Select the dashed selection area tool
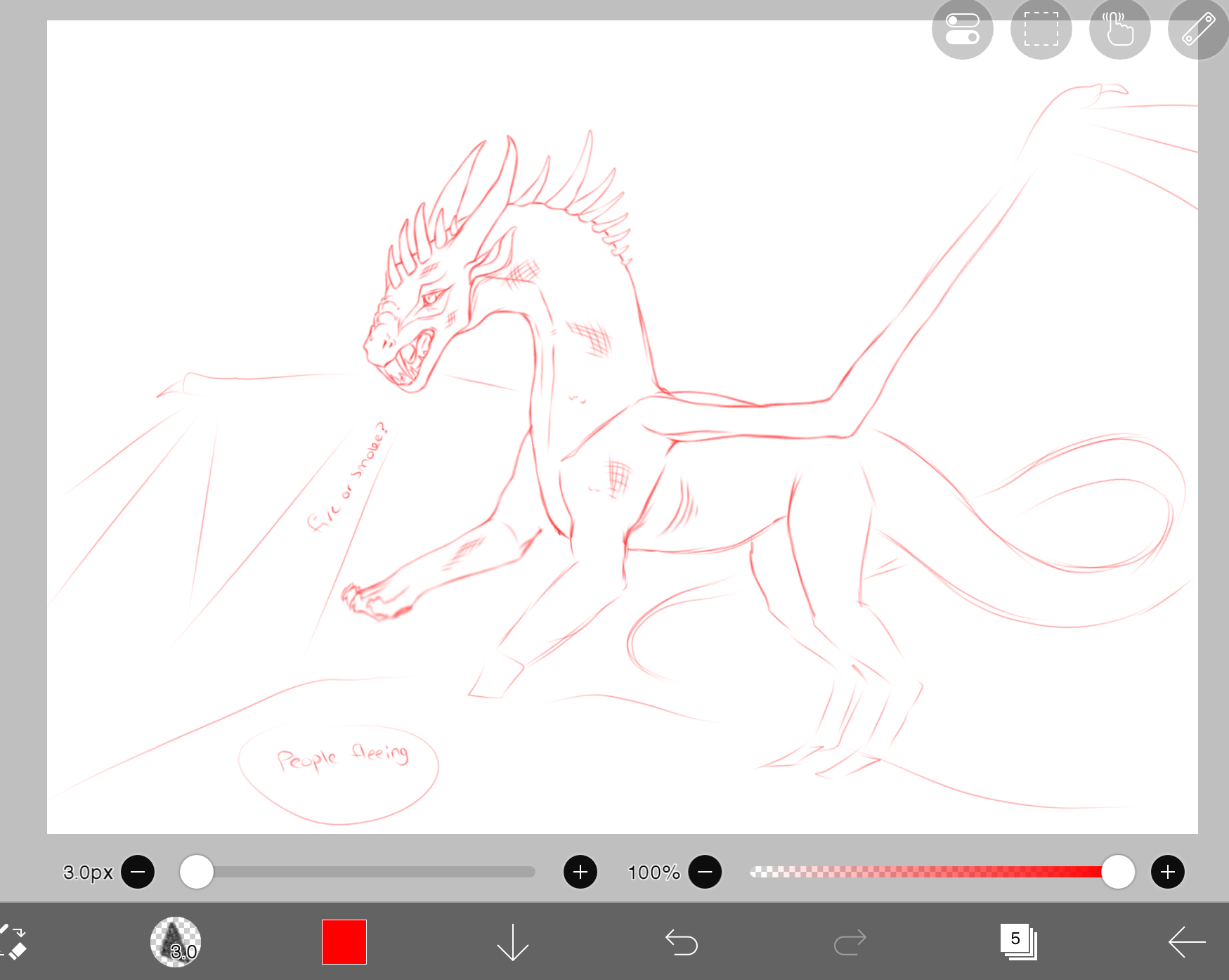This screenshot has width=1229, height=980. point(1041,30)
